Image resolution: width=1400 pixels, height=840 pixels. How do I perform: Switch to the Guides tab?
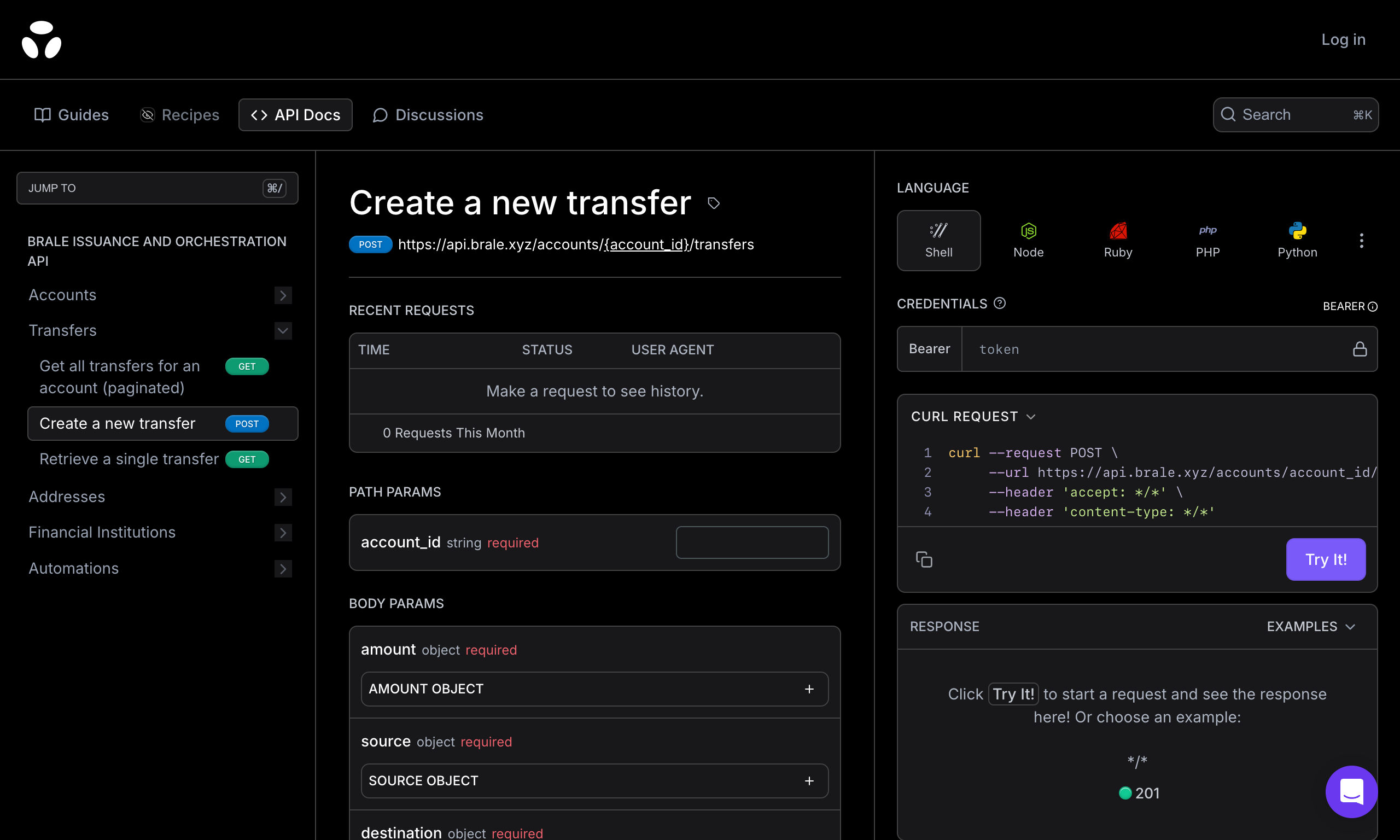click(x=71, y=115)
